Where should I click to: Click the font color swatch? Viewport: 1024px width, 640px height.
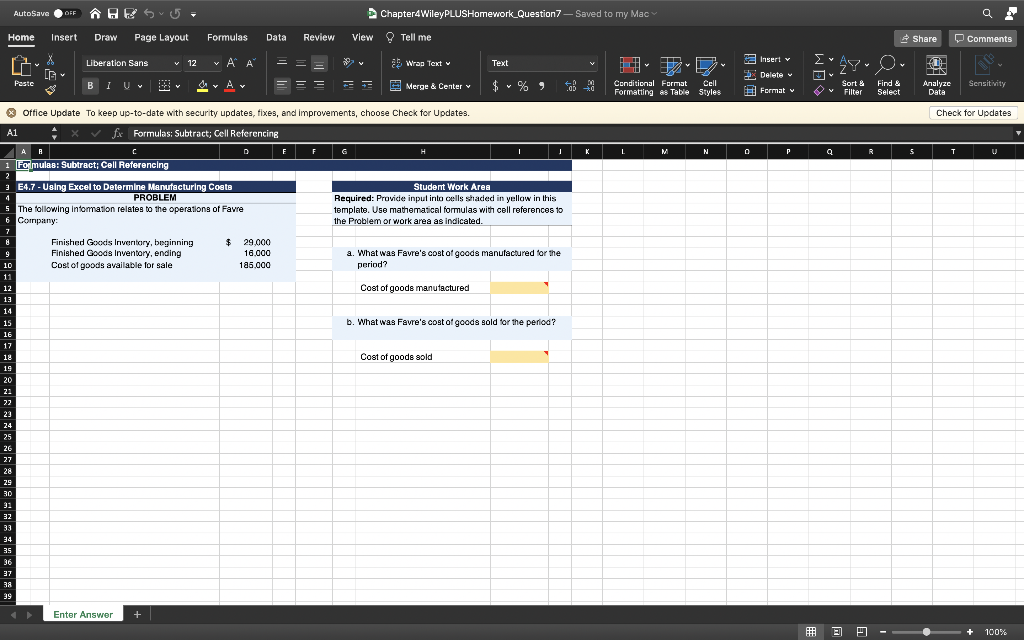[229, 86]
